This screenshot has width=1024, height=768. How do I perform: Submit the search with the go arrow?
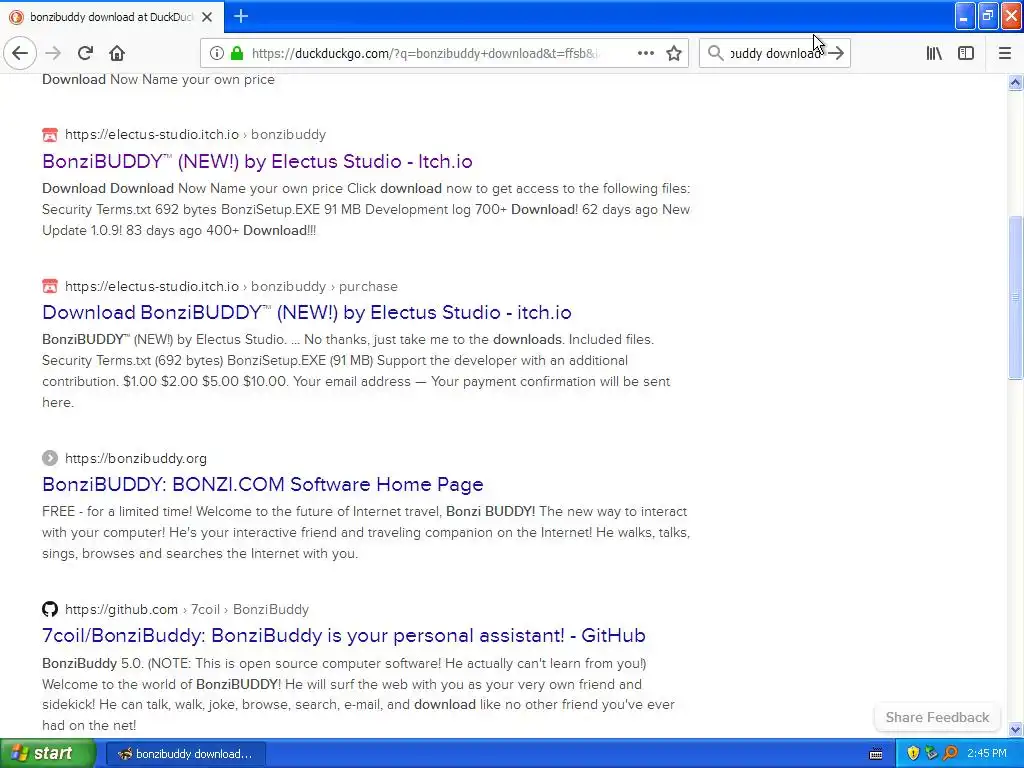click(836, 53)
